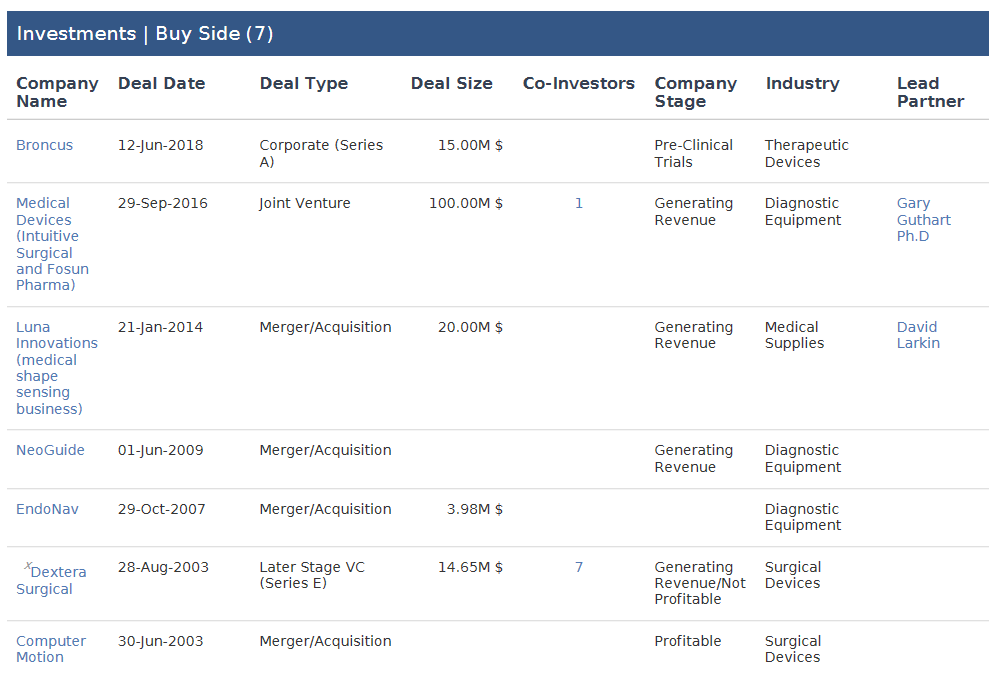Open lead partner Gary Guthart Ph.D profile

pyautogui.click(x=923, y=220)
